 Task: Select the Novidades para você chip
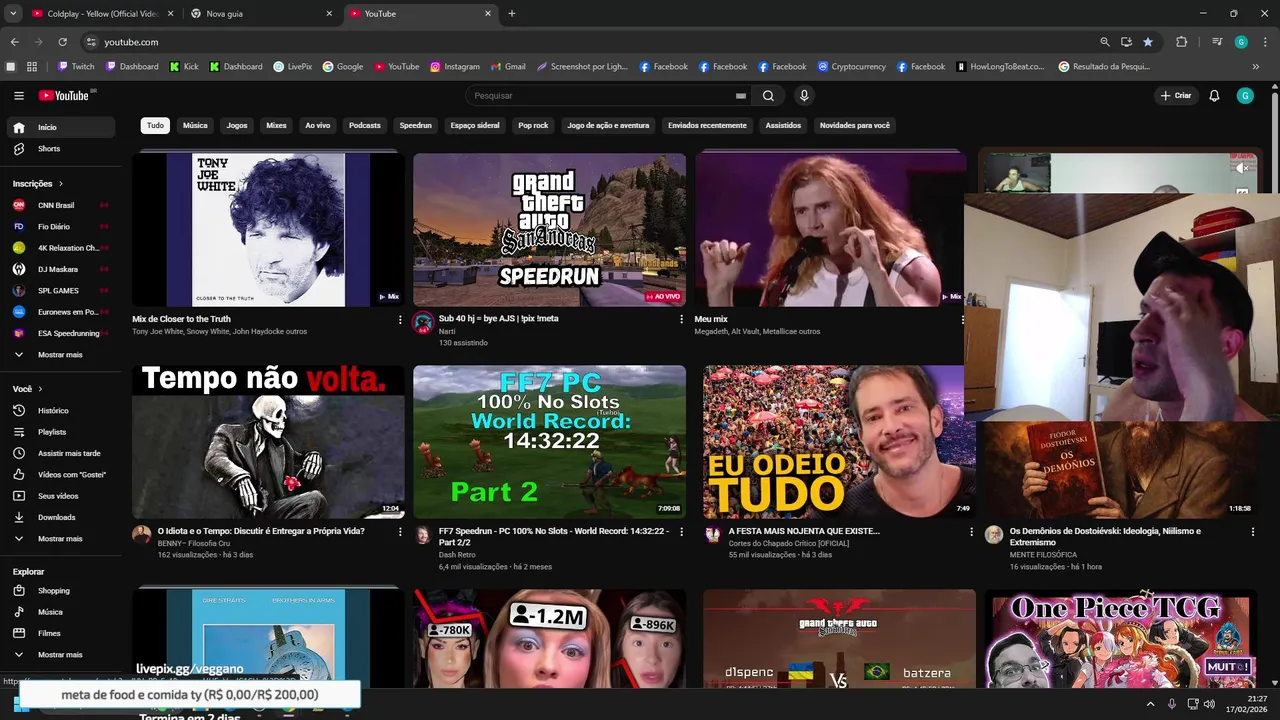click(855, 126)
